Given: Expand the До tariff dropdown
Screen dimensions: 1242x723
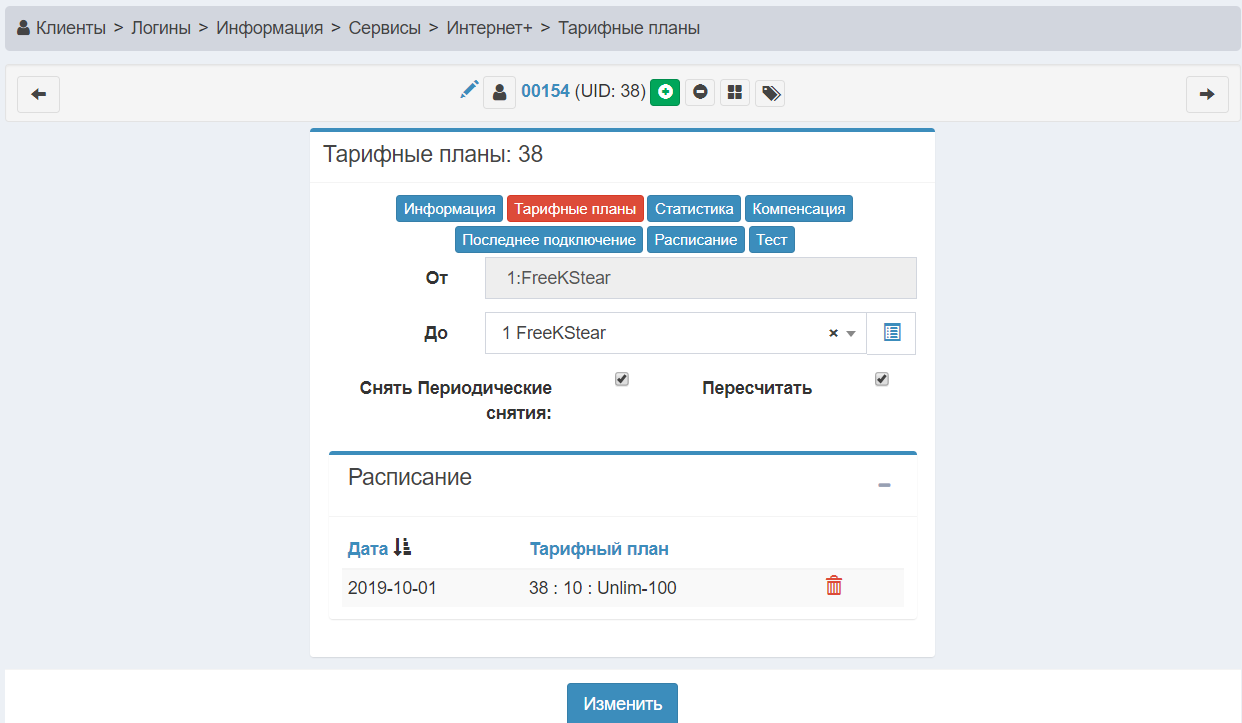Looking at the screenshot, I should (851, 334).
